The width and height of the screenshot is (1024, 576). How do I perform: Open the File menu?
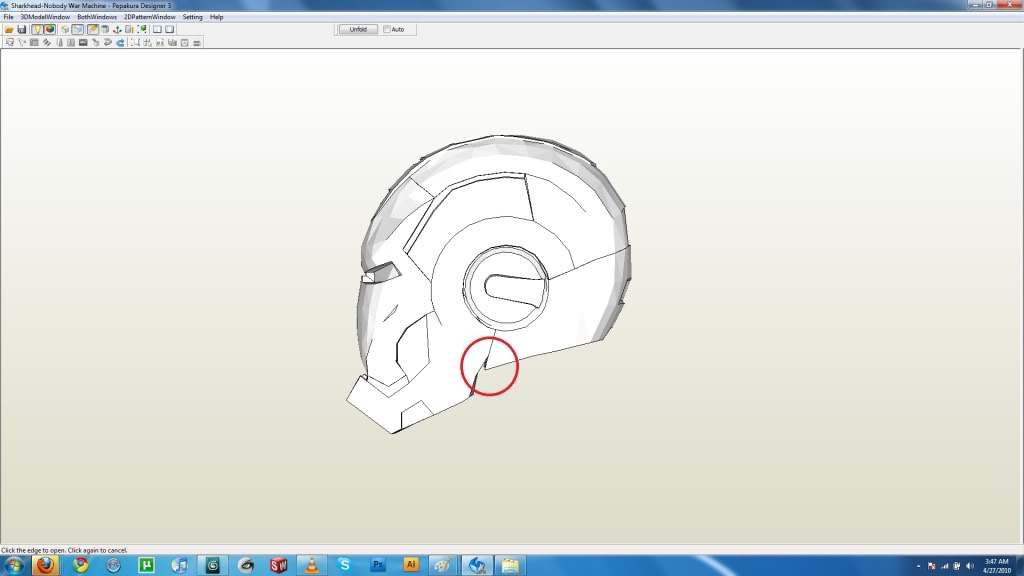pos(8,17)
